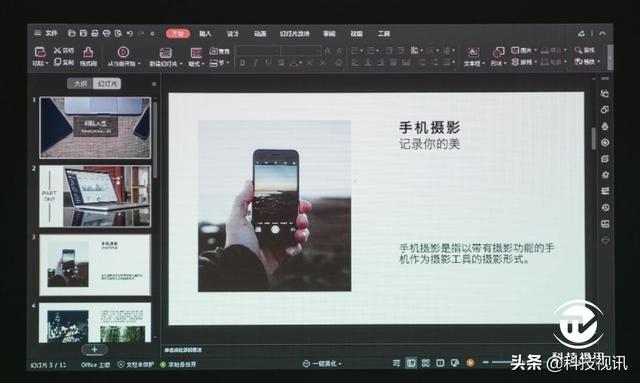
Task: Open the 幻灯片放映 ribbon tab
Action: 295,33
